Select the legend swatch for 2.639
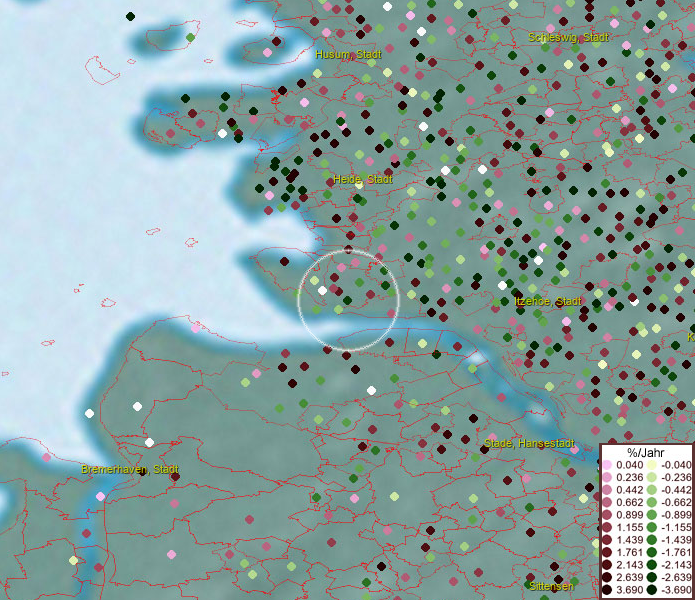This screenshot has height=600, width=695. tap(607, 577)
